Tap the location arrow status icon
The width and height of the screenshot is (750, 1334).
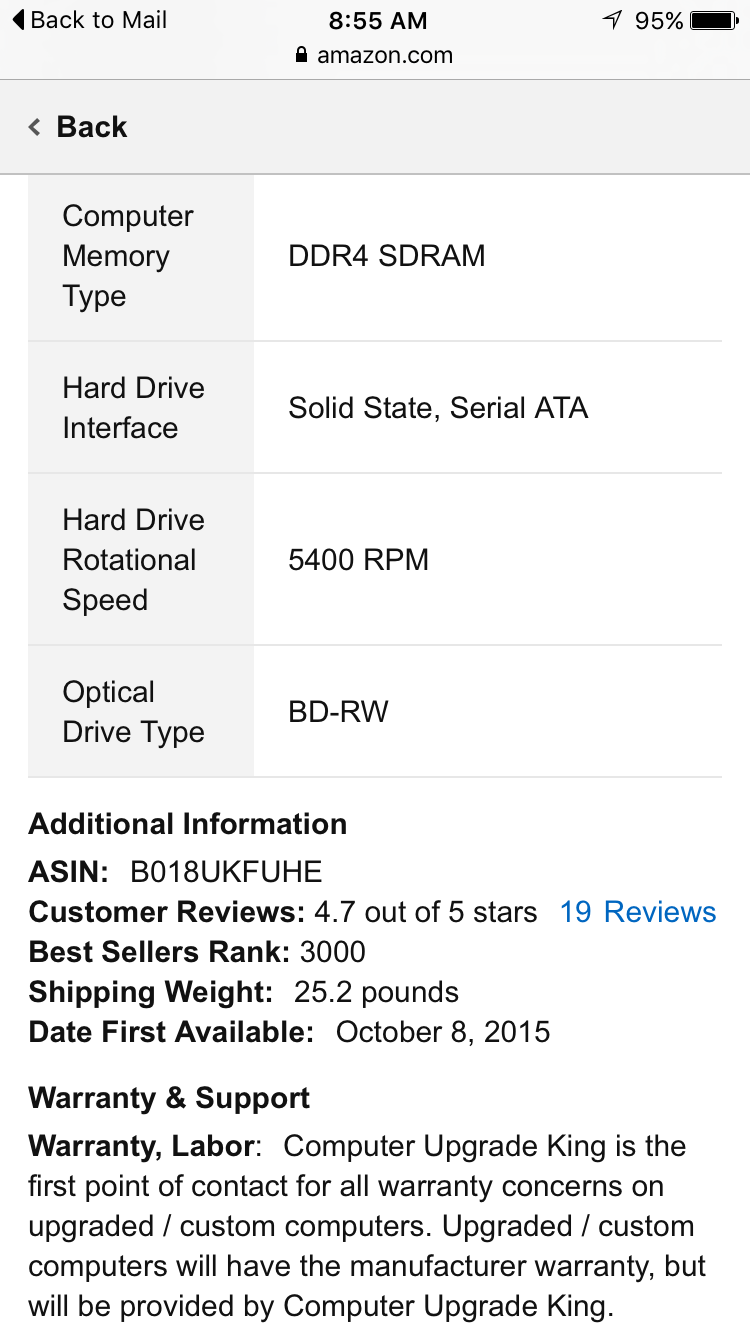612,20
